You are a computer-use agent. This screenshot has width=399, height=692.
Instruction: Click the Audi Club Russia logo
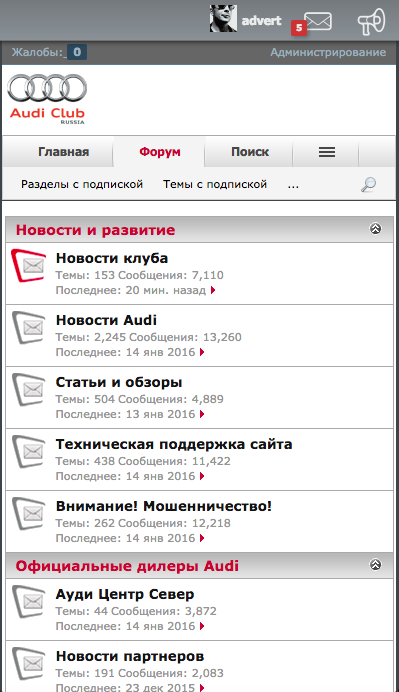47,99
